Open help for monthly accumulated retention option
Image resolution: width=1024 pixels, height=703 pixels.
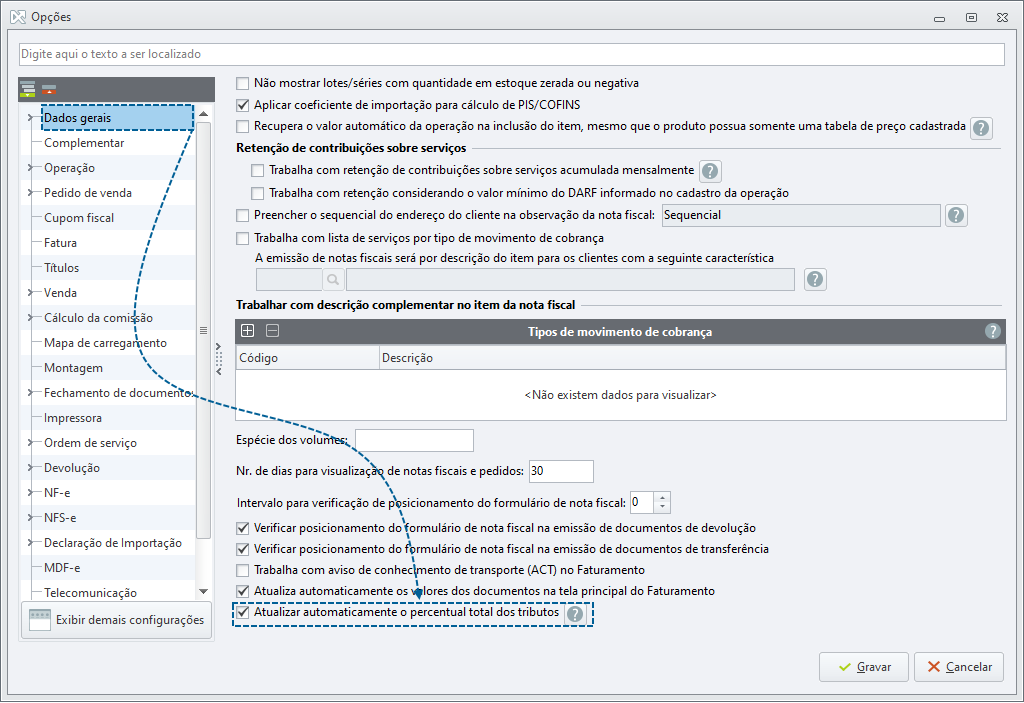pos(710,171)
